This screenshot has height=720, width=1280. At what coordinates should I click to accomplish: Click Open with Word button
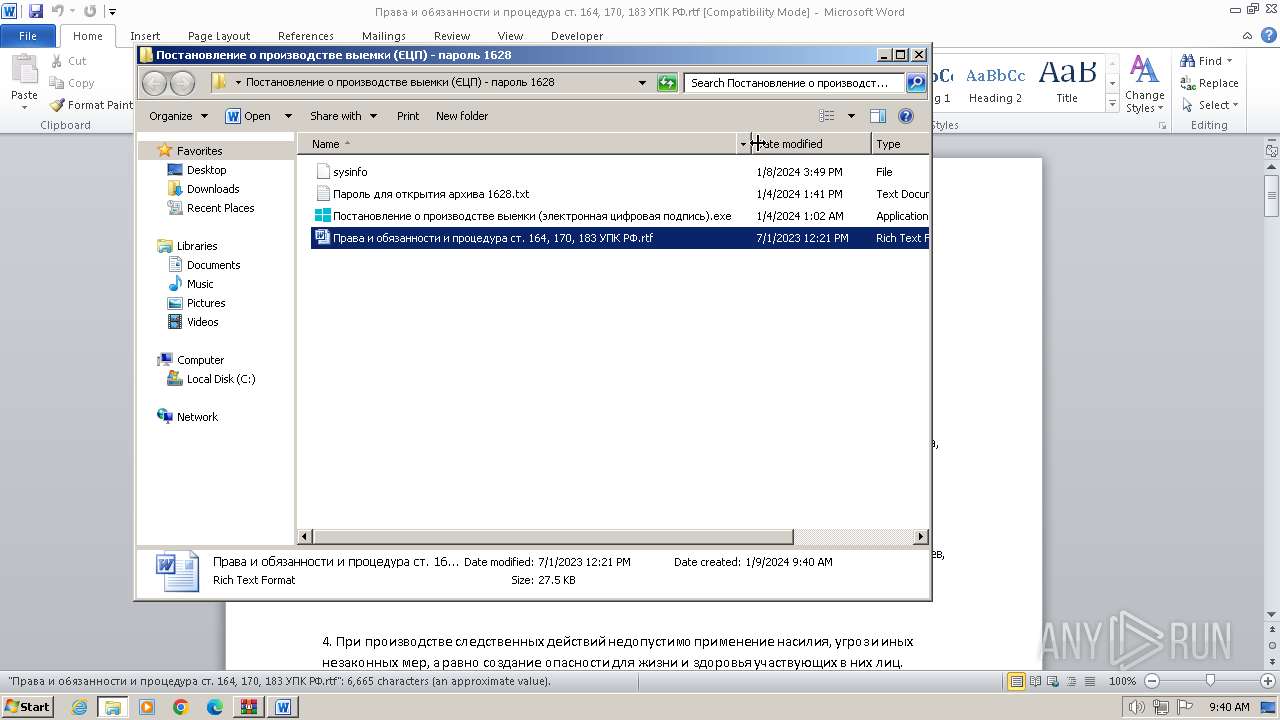248,116
